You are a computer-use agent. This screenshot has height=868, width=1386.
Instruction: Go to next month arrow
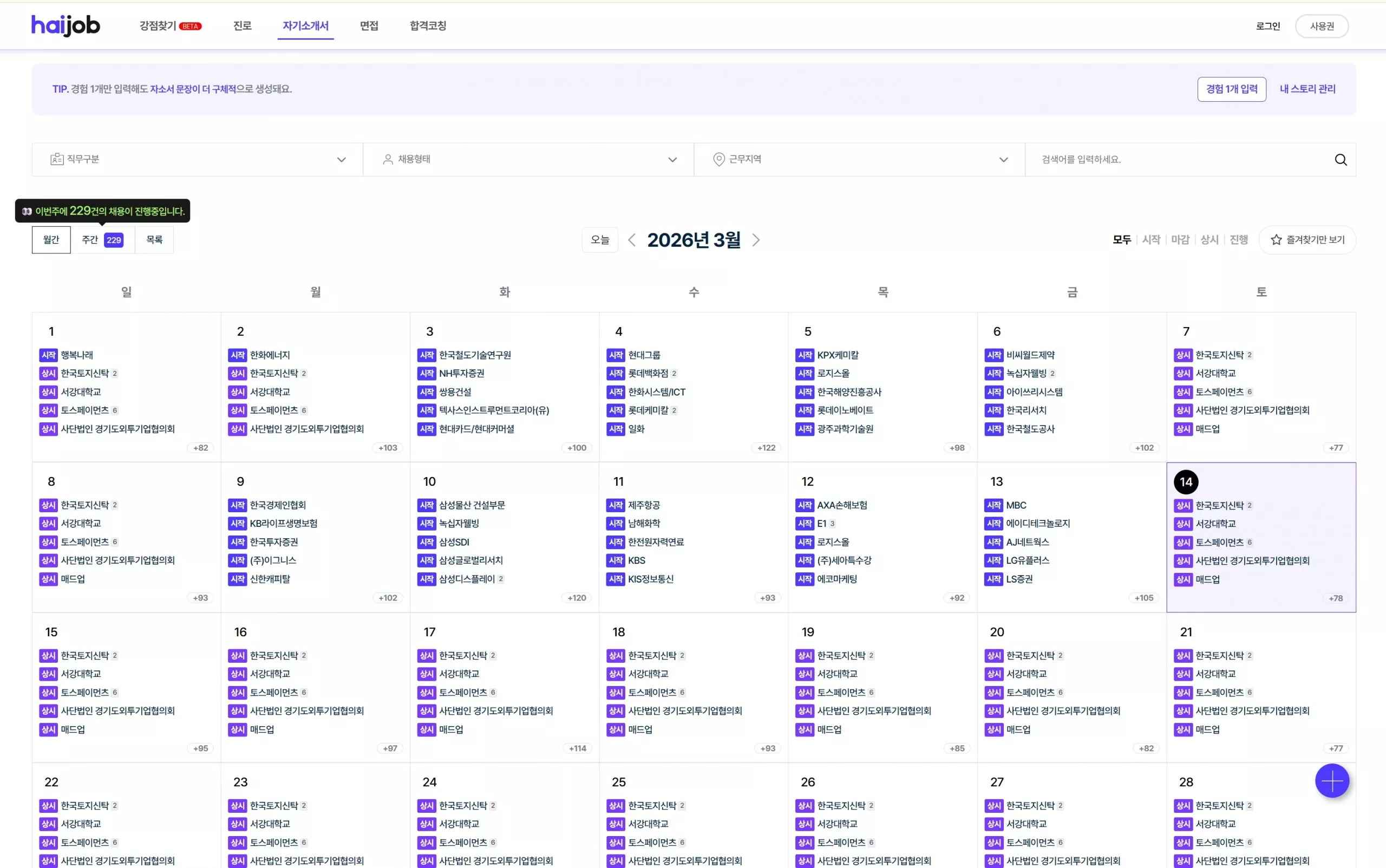point(756,240)
